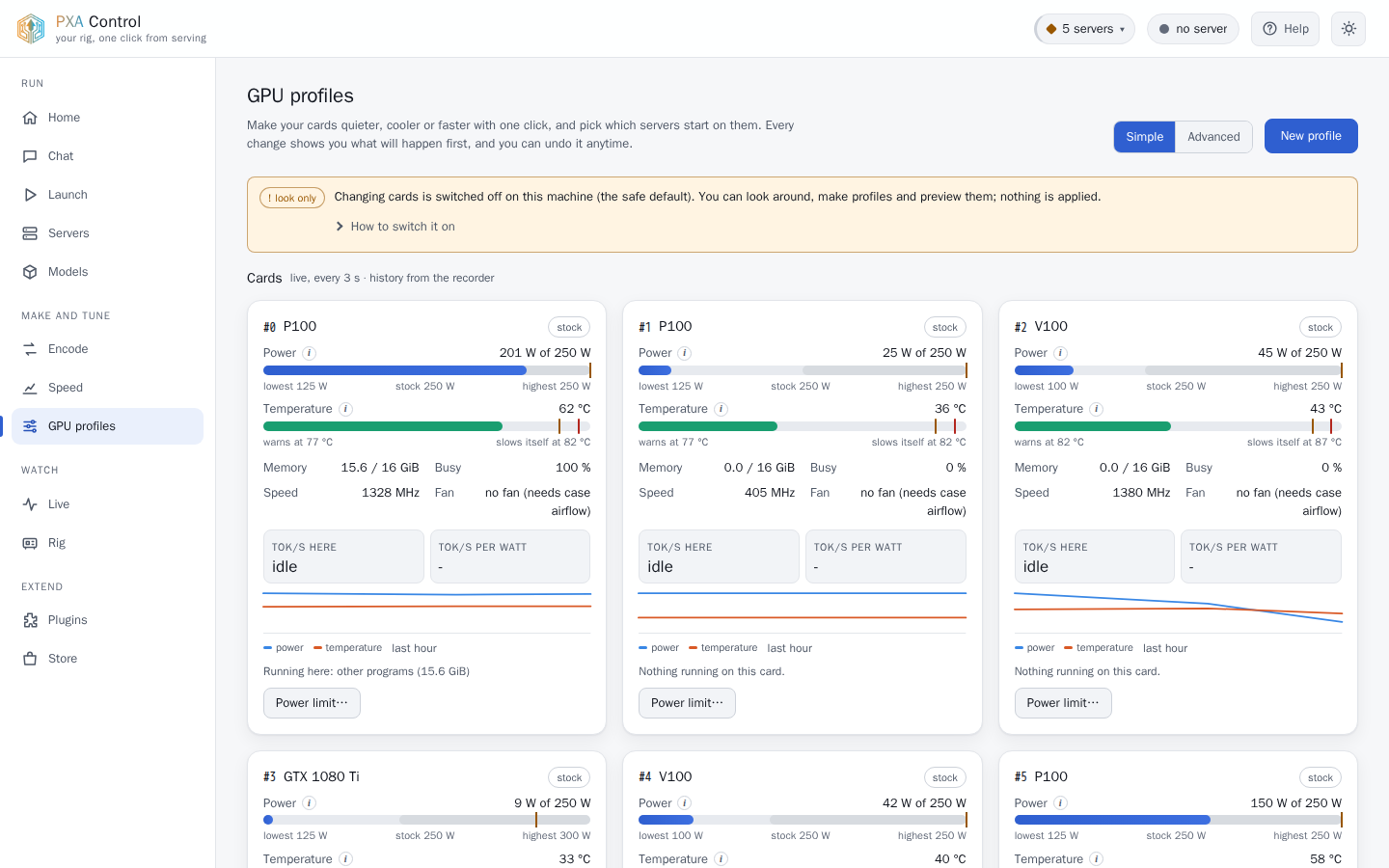Click the Store bag icon
This screenshot has width=1389, height=868.
click(30, 659)
